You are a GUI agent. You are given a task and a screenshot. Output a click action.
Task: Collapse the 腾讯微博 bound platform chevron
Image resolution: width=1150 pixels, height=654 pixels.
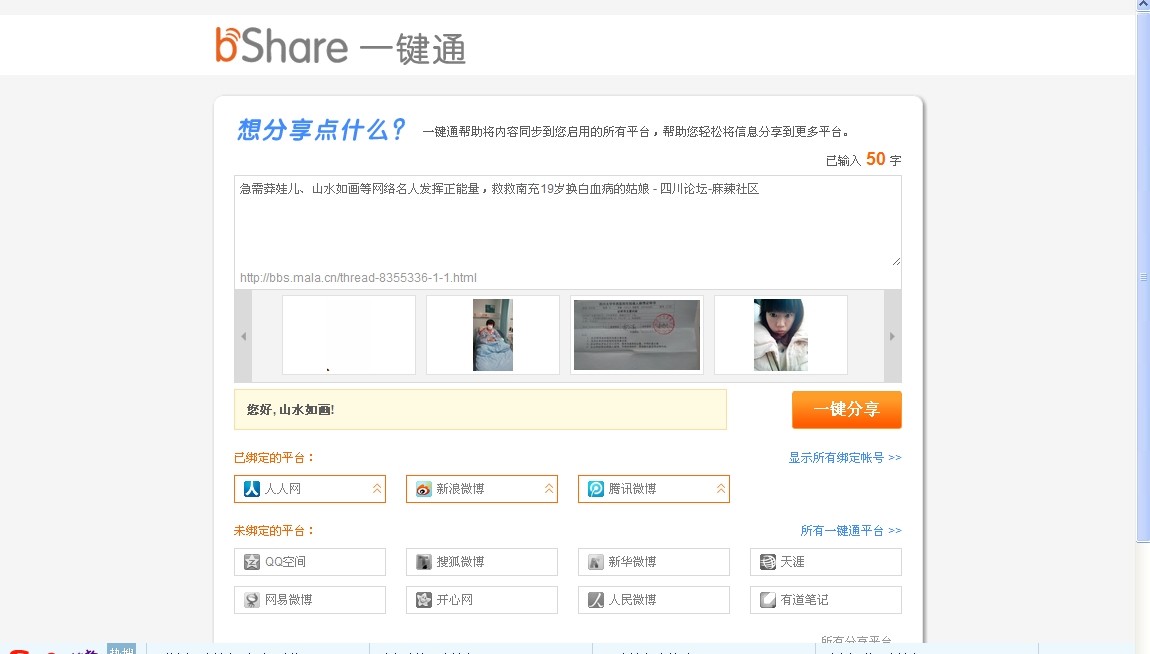pyautogui.click(x=721, y=489)
